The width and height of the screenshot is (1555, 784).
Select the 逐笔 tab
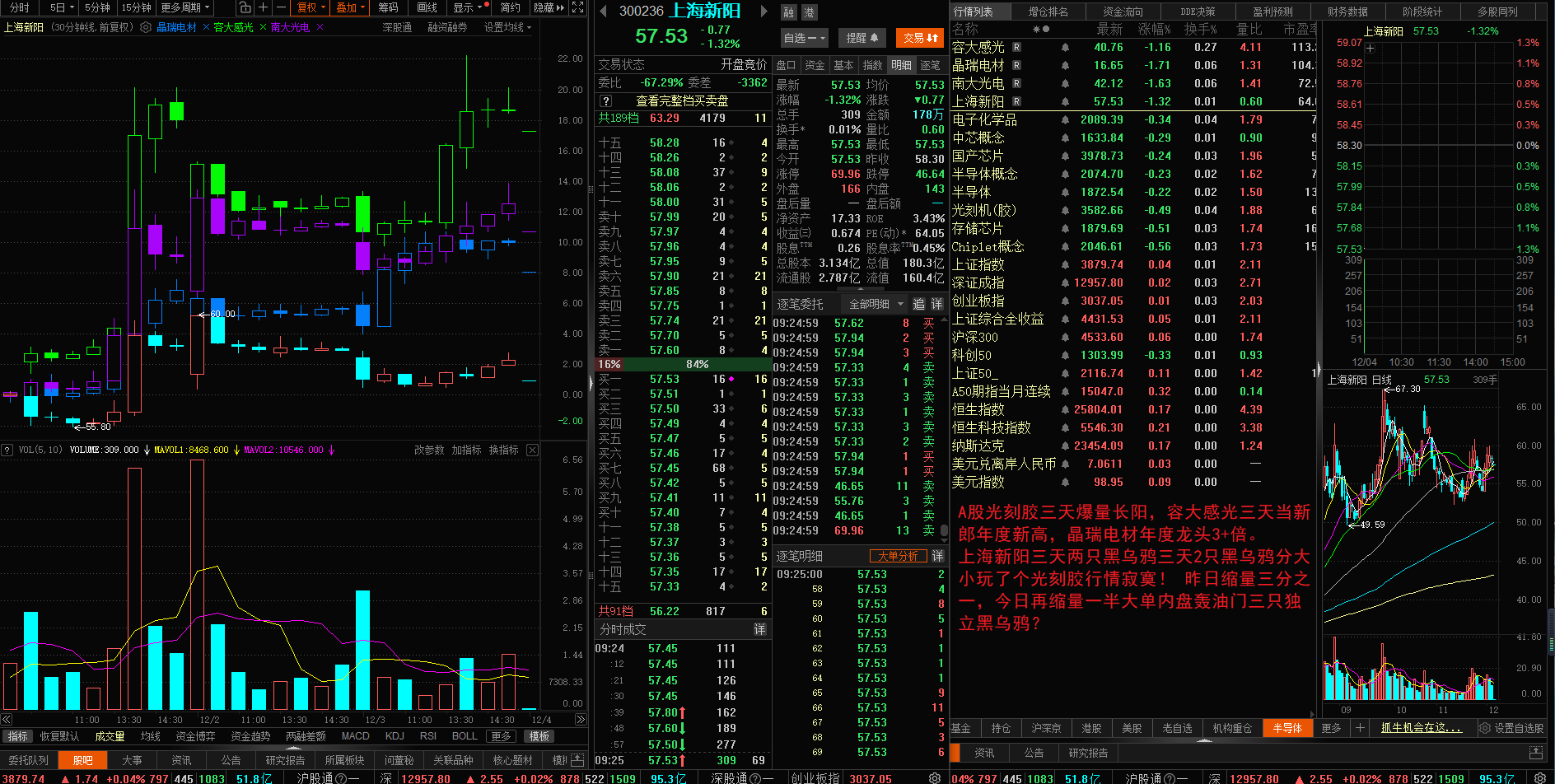coord(930,65)
